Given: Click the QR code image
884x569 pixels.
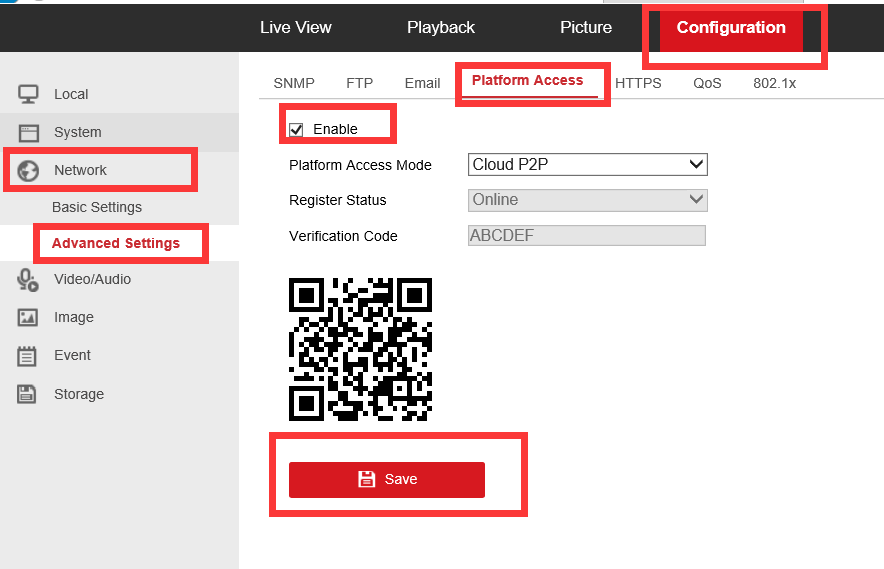Looking at the screenshot, I should (x=360, y=349).
